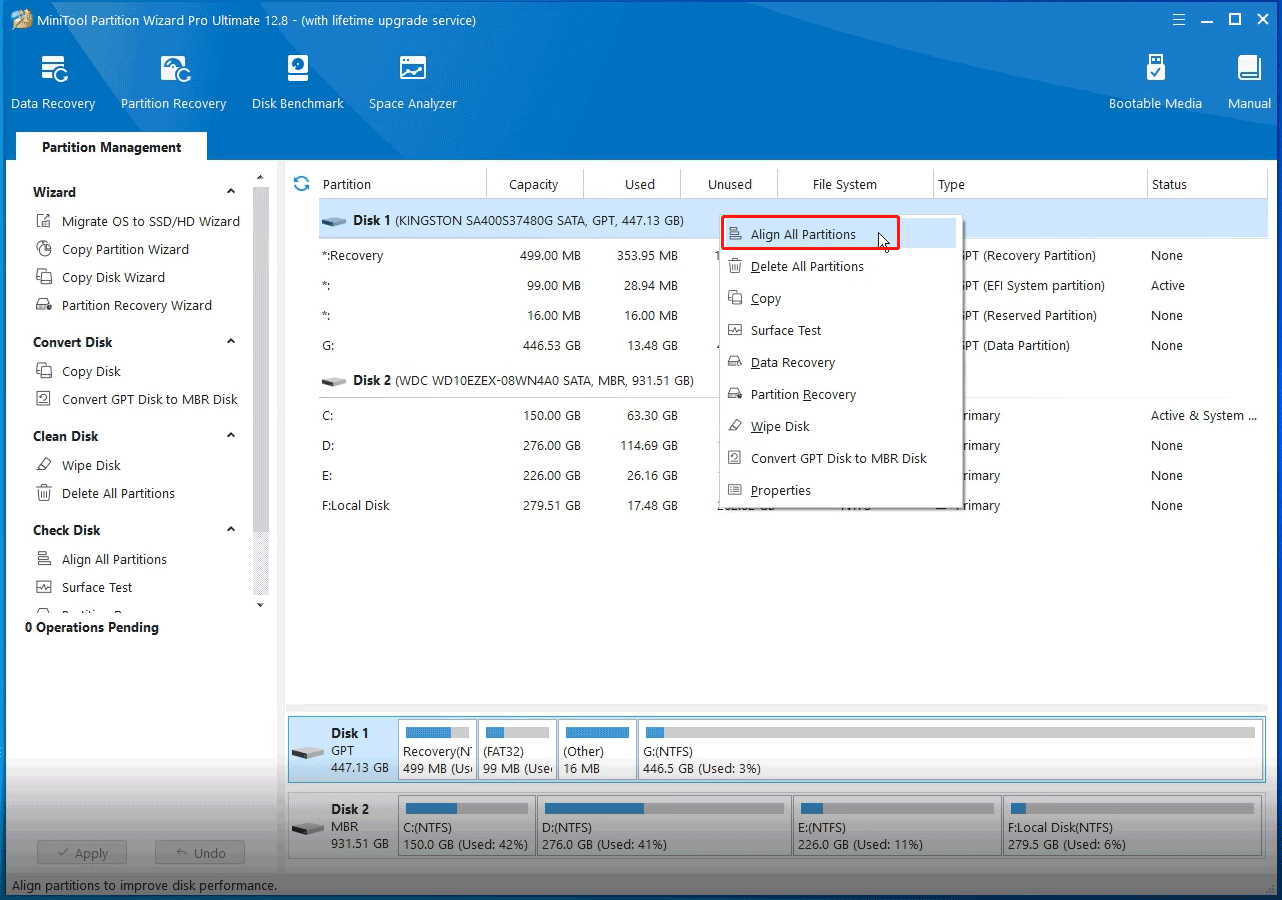Click the sidebar Delete All Partitions trash icon

44,493
